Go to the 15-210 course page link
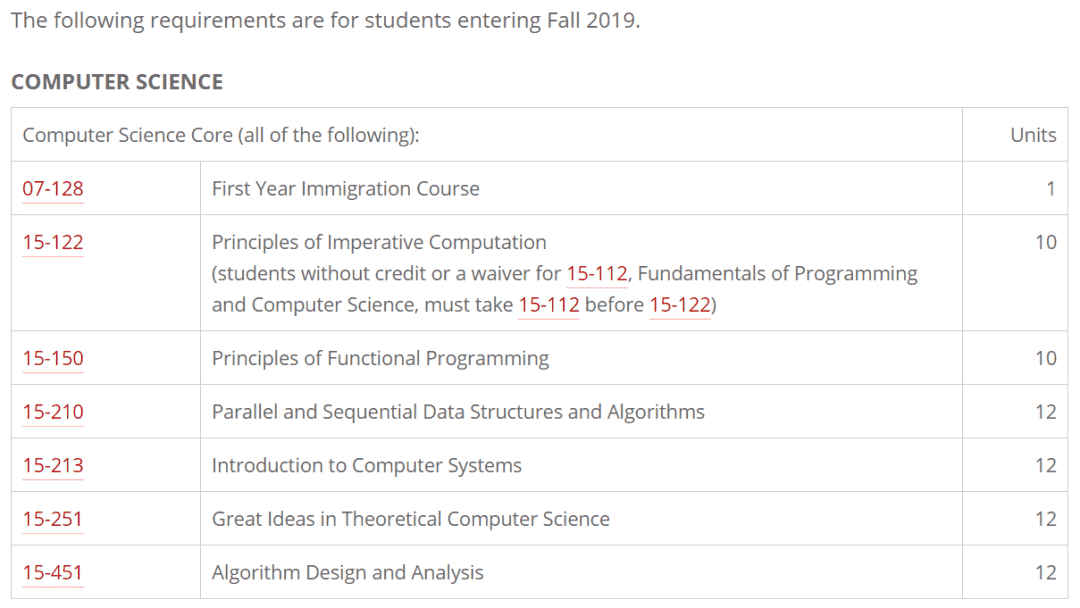This screenshot has height=608, width=1080. [53, 412]
